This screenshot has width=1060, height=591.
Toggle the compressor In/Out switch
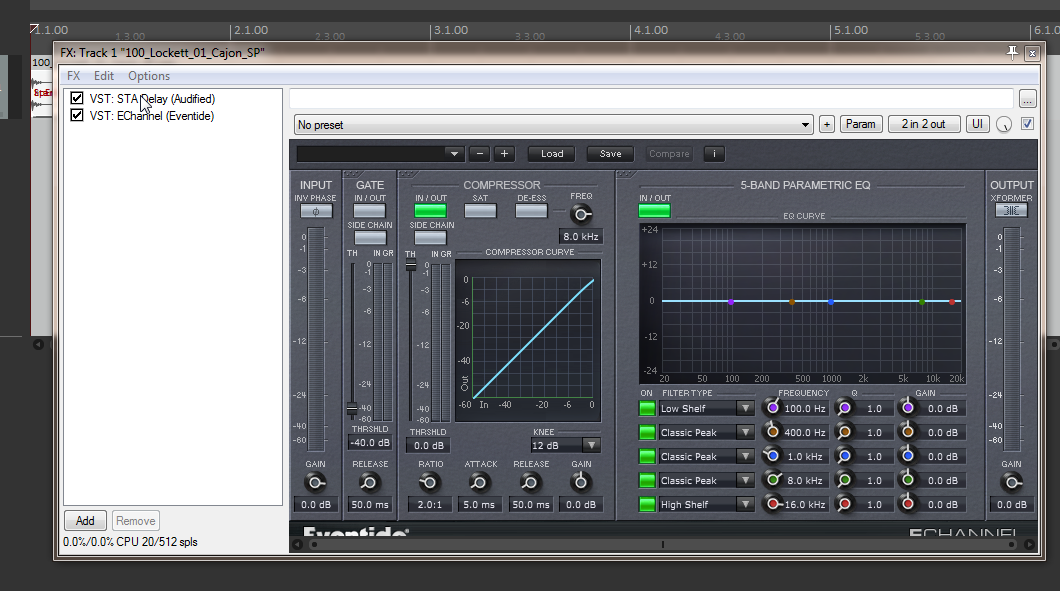430,211
